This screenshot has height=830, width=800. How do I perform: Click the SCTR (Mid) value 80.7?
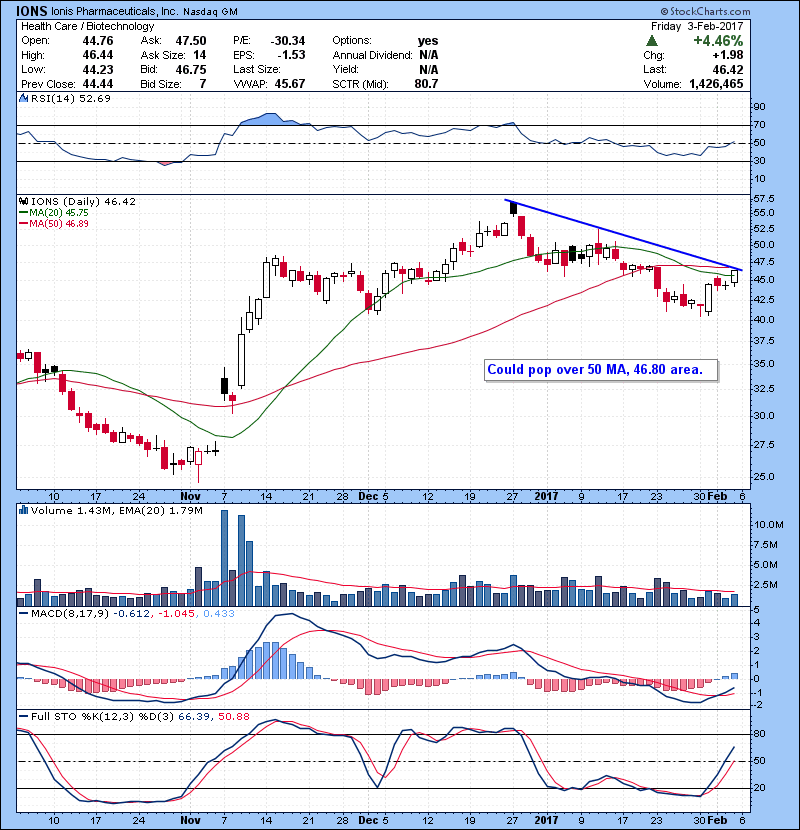[x=426, y=84]
